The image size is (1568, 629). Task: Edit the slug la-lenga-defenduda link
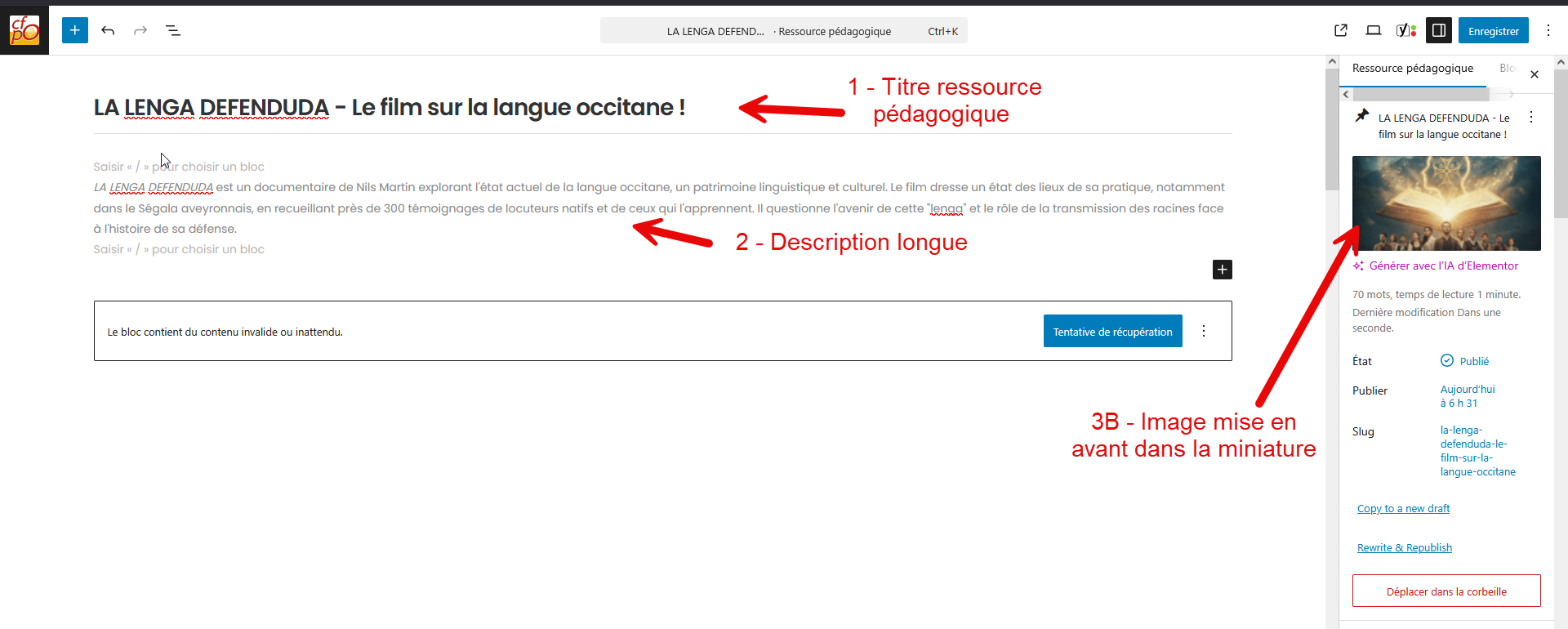tap(1478, 451)
